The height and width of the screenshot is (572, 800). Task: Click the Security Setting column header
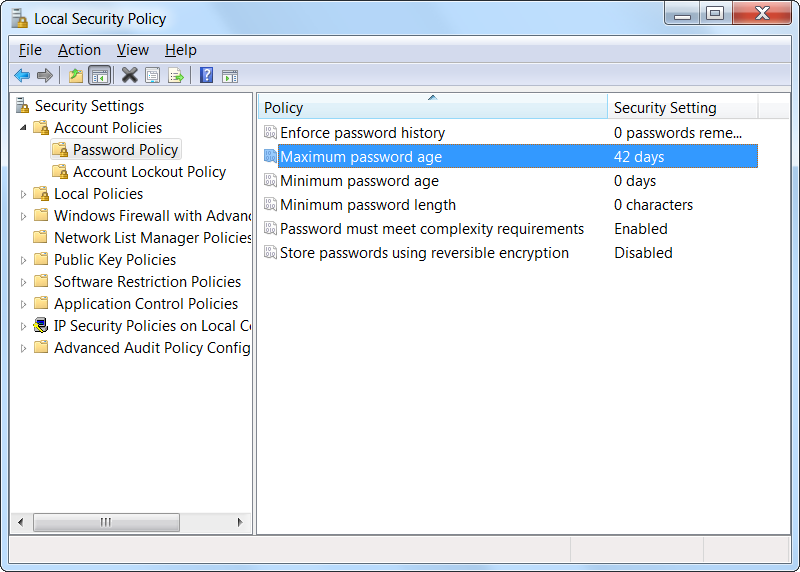click(x=682, y=108)
